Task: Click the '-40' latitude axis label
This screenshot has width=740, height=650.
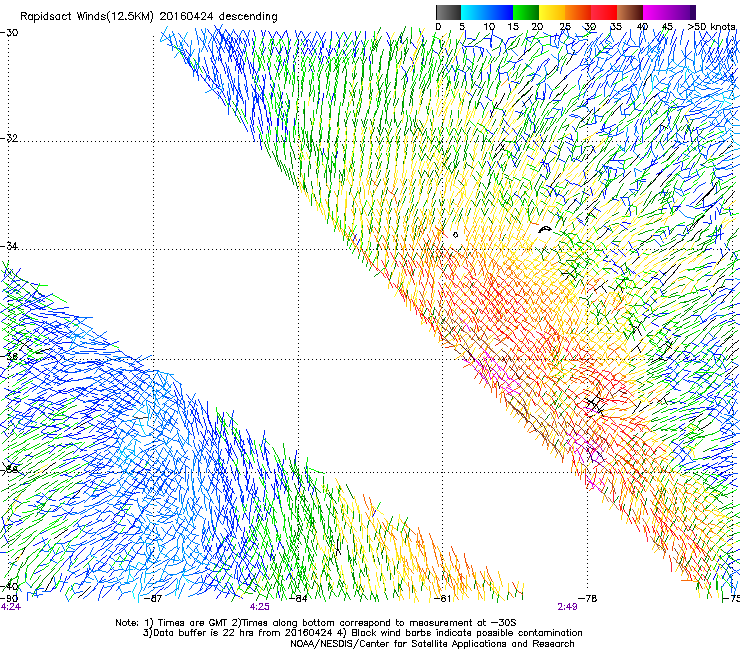Action: point(9,586)
